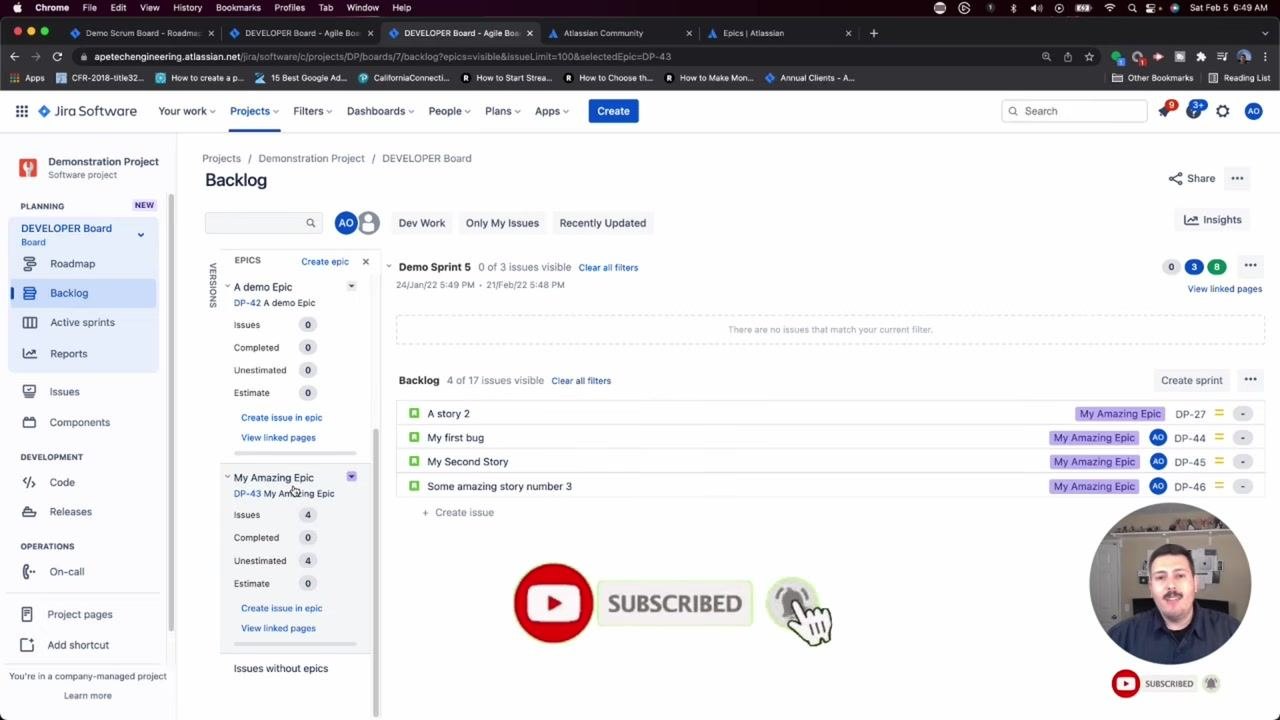Open the My Amazing Epic dropdown arrow

pos(351,477)
